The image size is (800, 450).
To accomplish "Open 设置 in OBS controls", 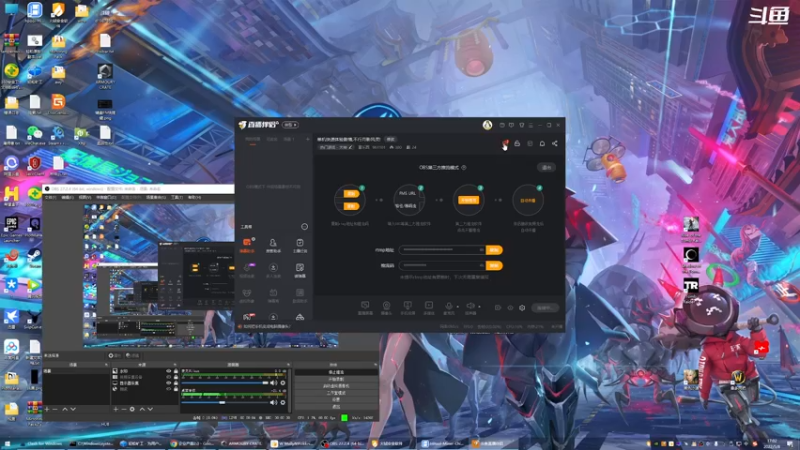I will pyautogui.click(x=337, y=399).
